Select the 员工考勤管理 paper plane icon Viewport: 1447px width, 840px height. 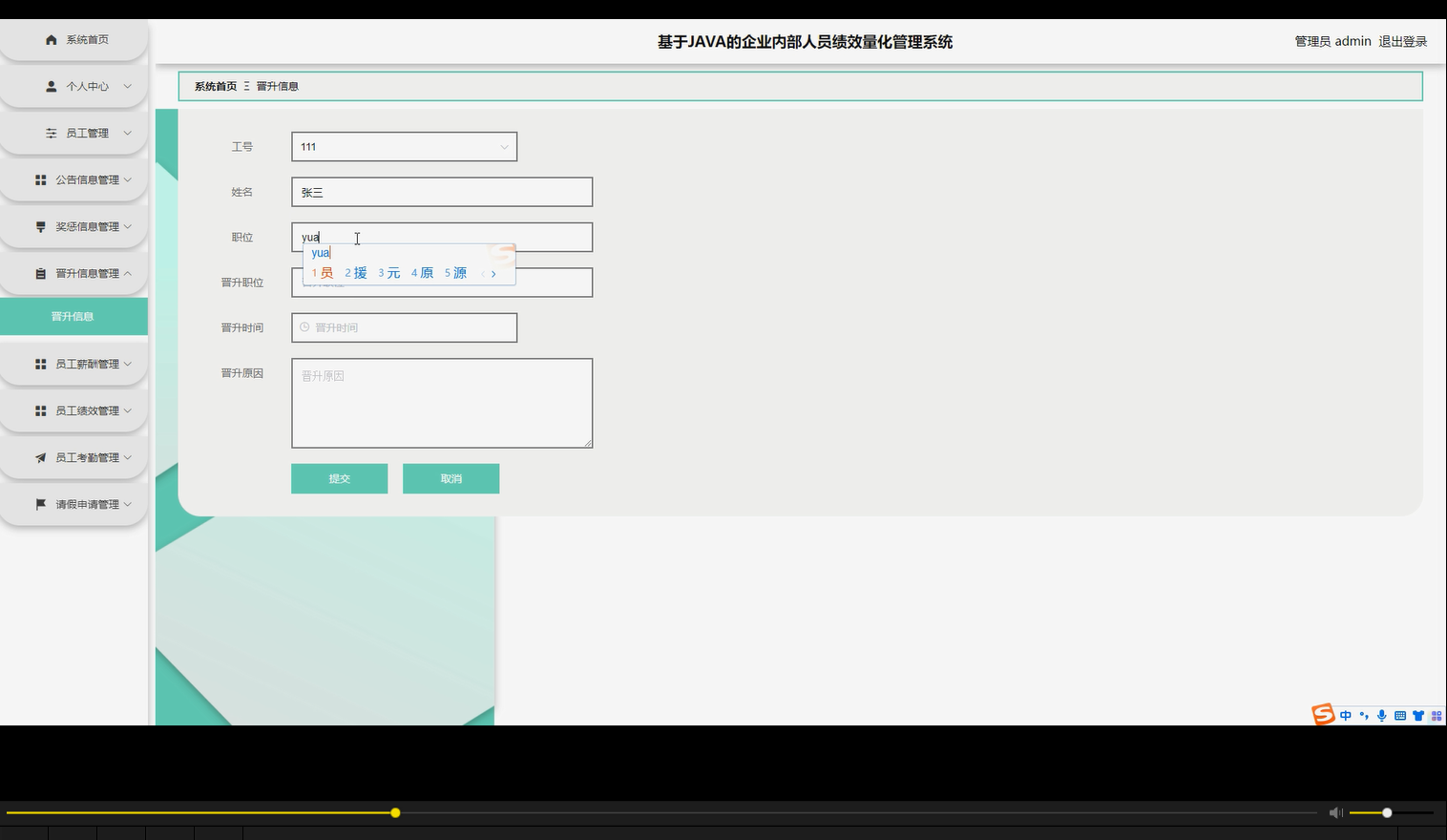pyautogui.click(x=39, y=457)
